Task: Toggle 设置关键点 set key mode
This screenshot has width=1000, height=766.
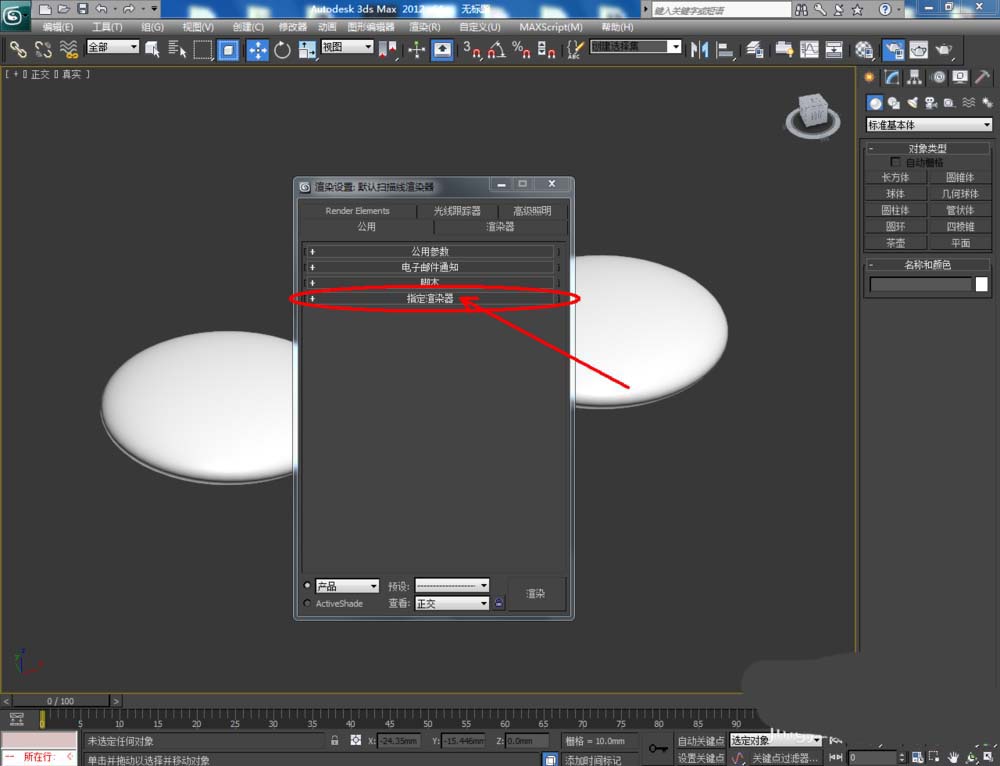Action: (x=700, y=758)
